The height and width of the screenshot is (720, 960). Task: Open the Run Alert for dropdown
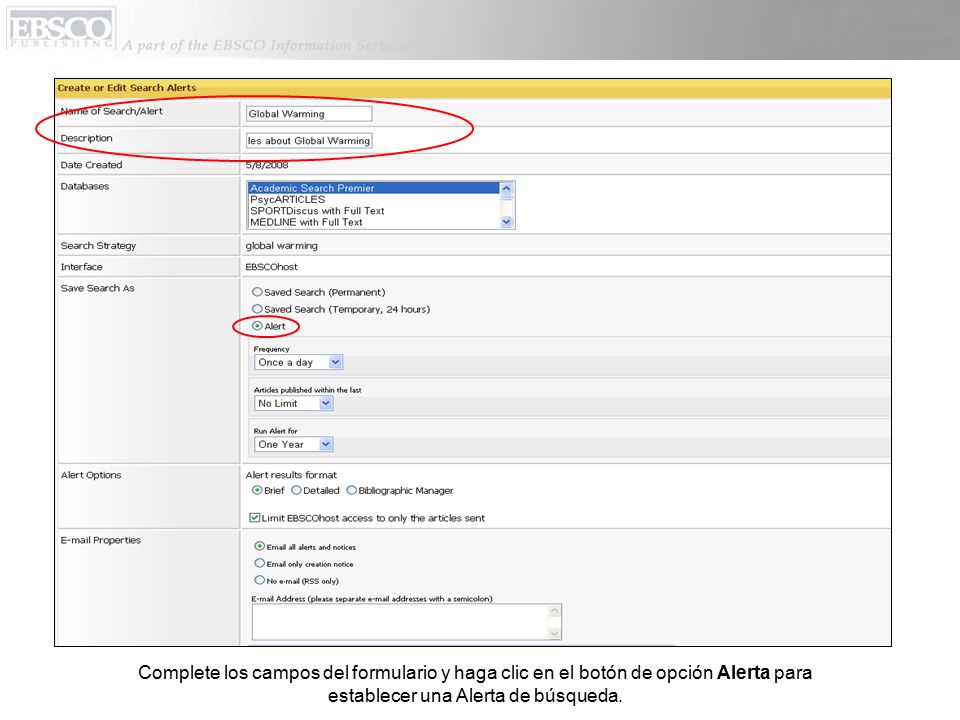click(293, 444)
